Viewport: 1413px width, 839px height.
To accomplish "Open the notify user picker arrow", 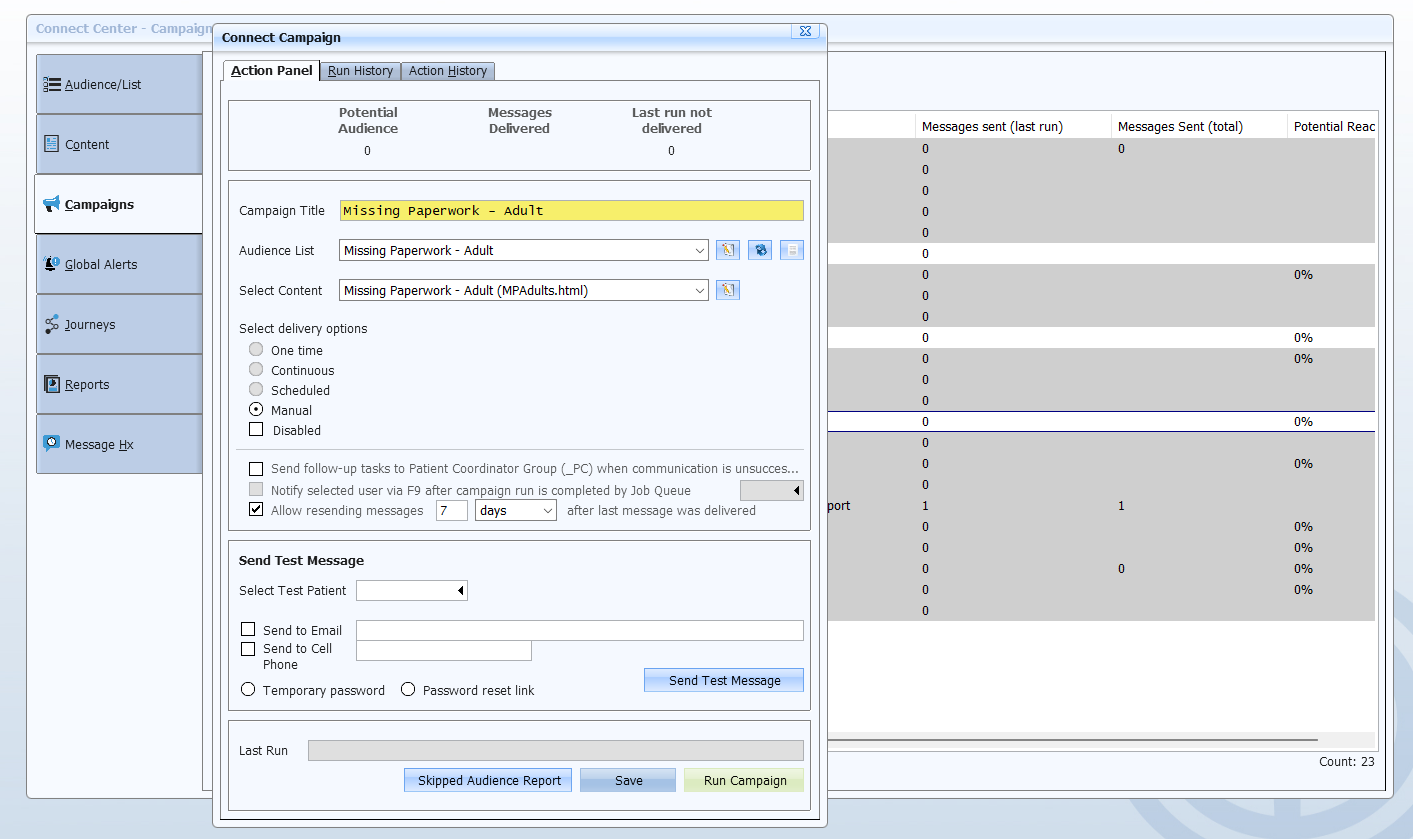I will 796,491.
